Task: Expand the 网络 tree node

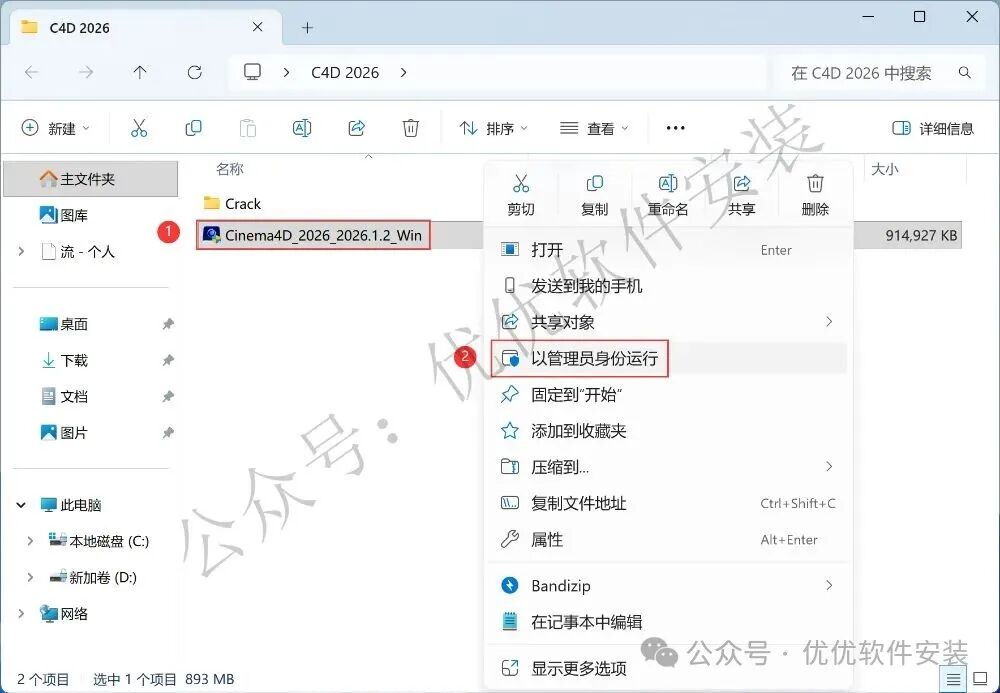Action: click(22, 613)
